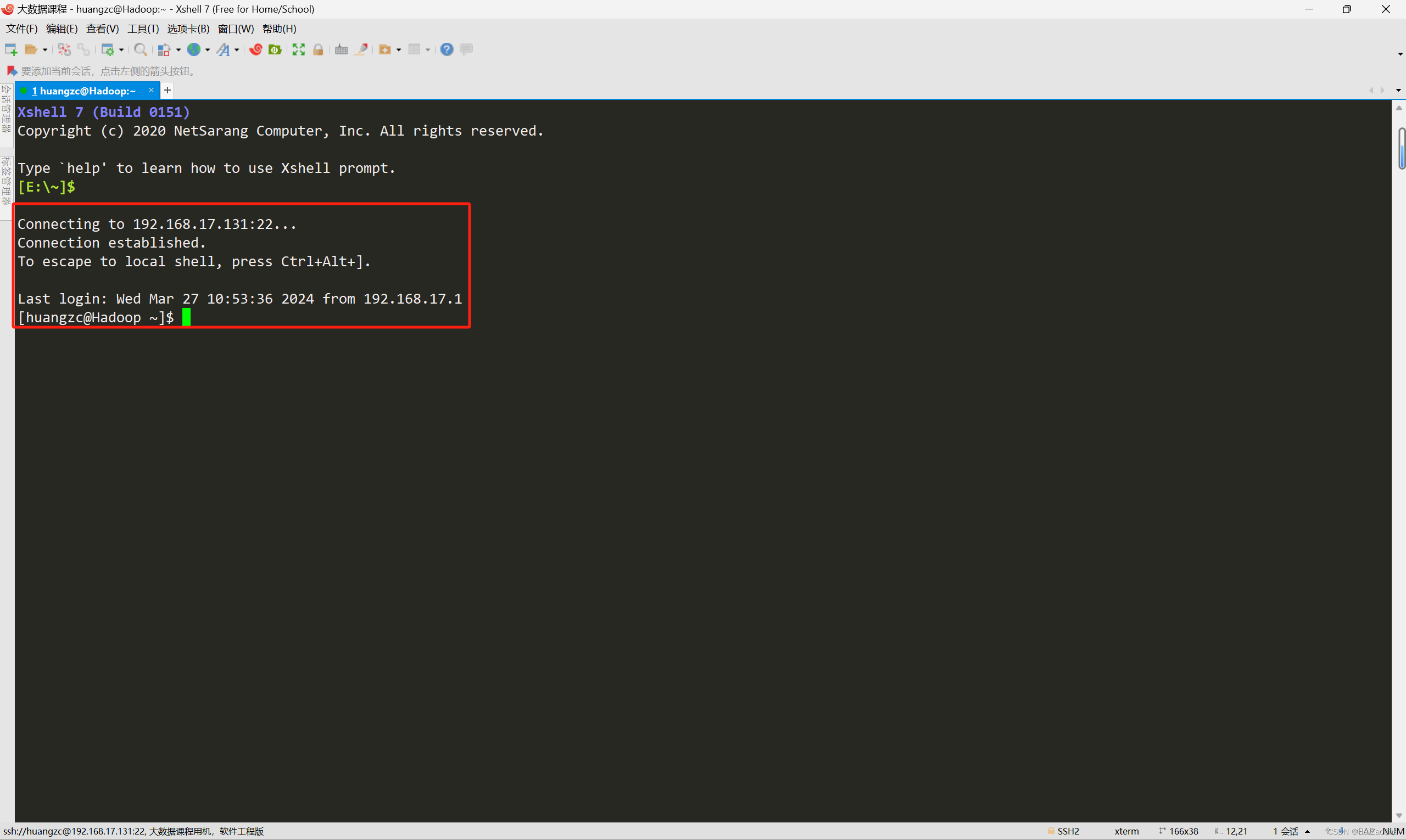Expand the globe encoding dropdown arrow
Viewport: 1406px width, 840px height.
point(208,51)
